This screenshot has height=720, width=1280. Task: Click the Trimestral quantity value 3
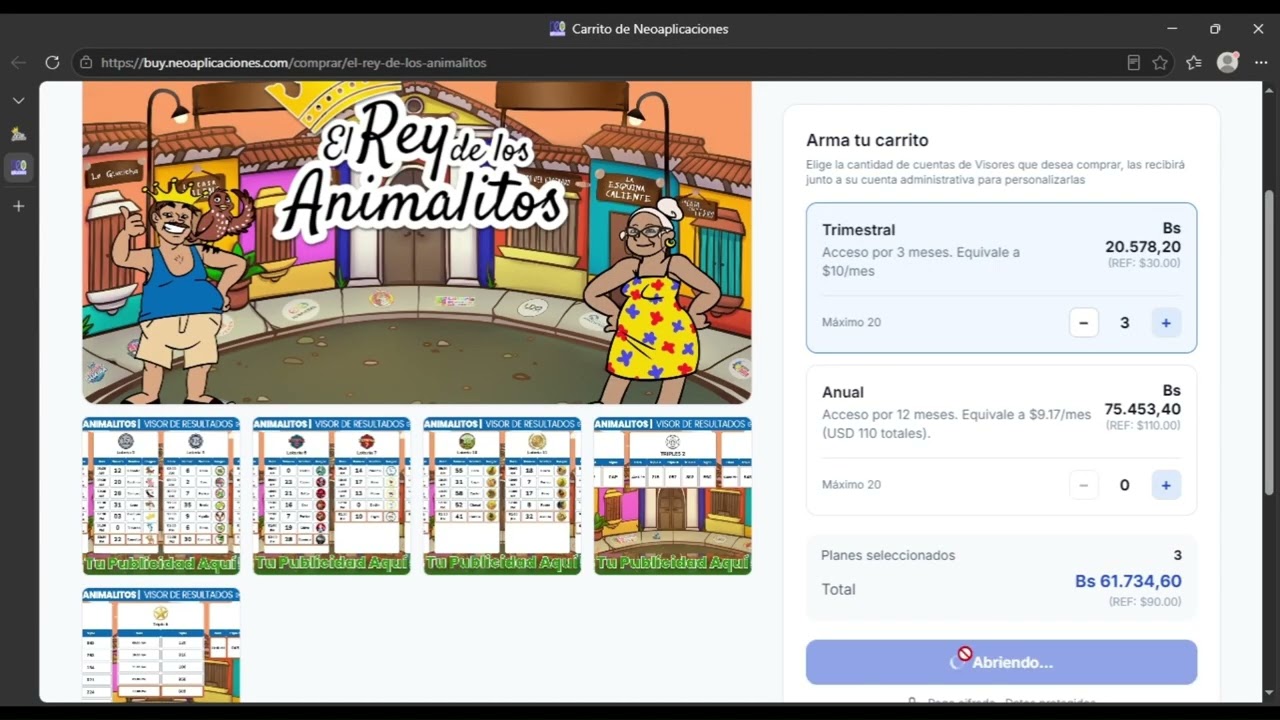coord(1125,323)
